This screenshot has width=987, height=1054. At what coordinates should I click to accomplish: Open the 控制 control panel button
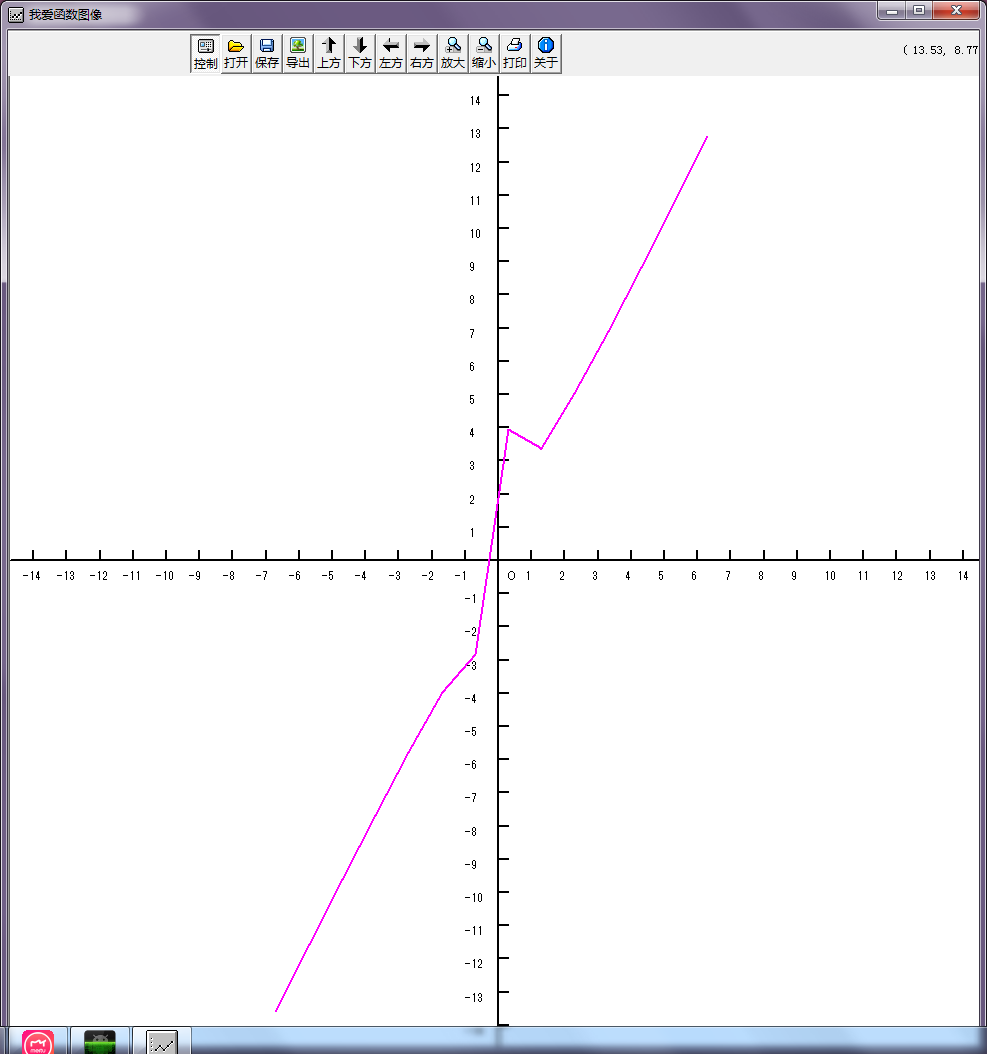click(x=205, y=54)
